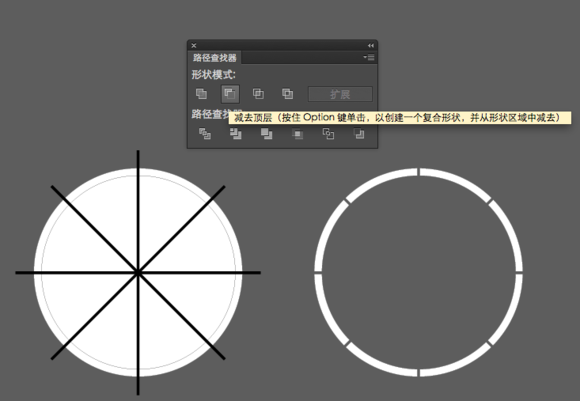The height and width of the screenshot is (401, 580).
Task: Click the Crop pathfinder icon
Action: tap(297, 134)
